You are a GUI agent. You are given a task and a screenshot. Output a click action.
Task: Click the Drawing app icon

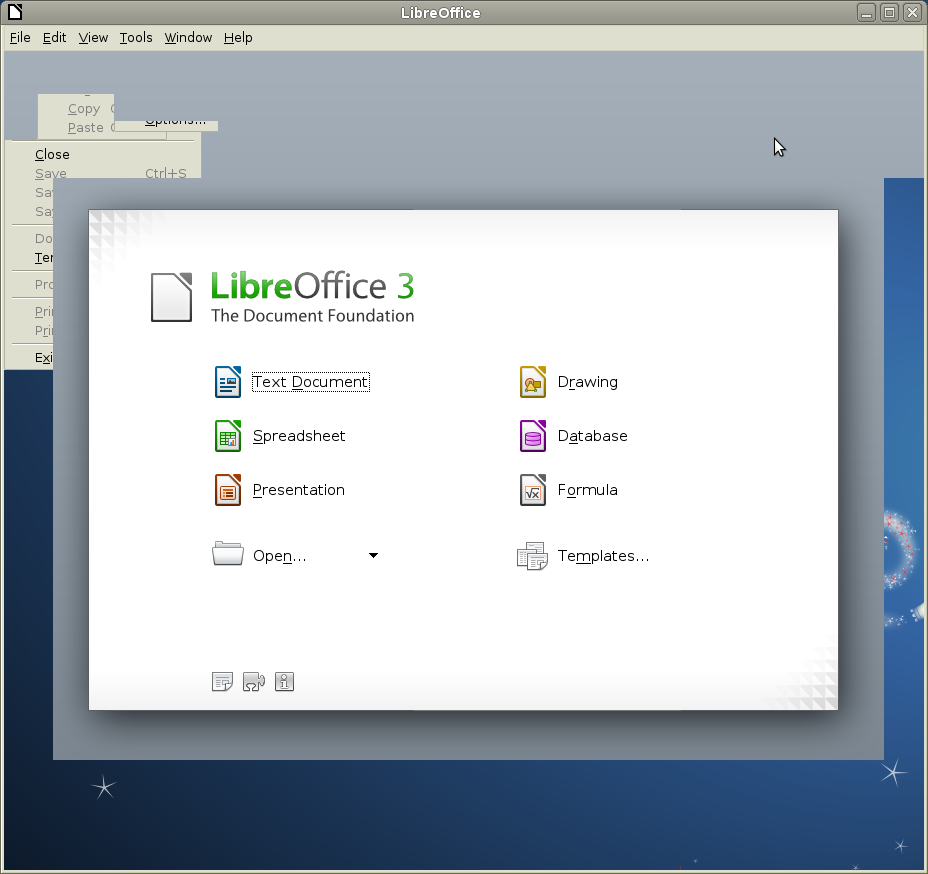point(533,382)
